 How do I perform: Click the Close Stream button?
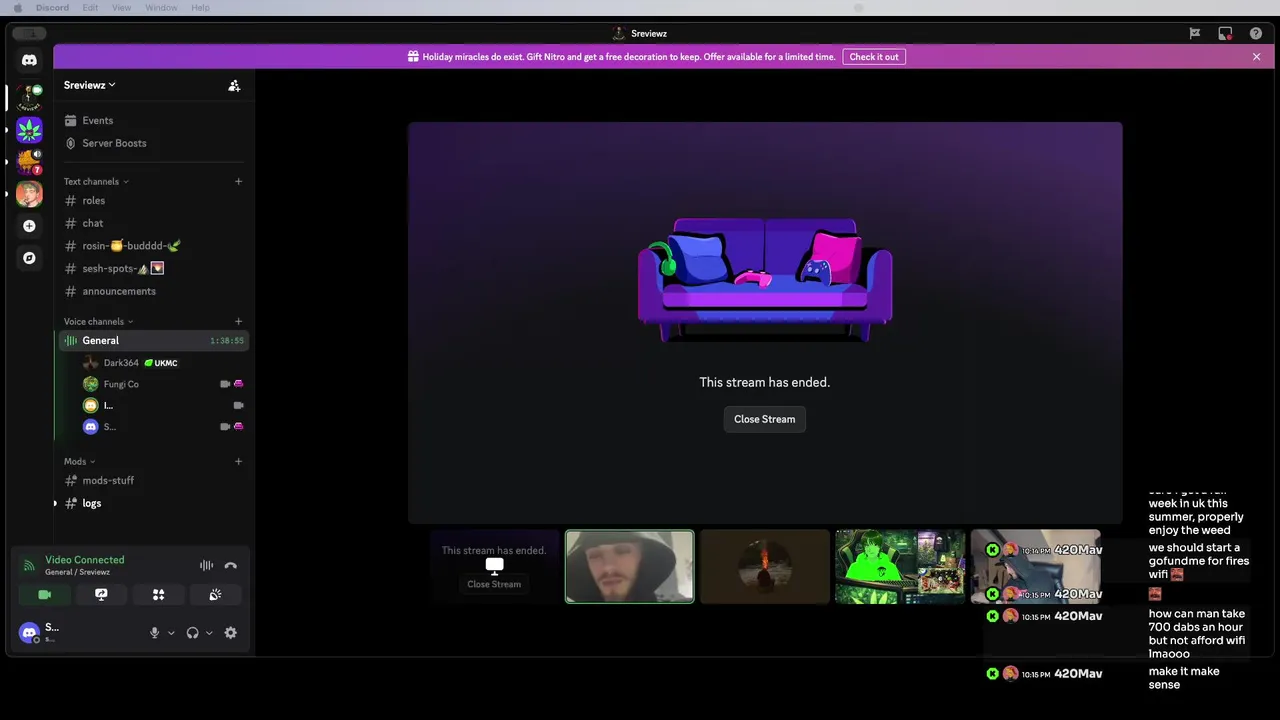[764, 419]
